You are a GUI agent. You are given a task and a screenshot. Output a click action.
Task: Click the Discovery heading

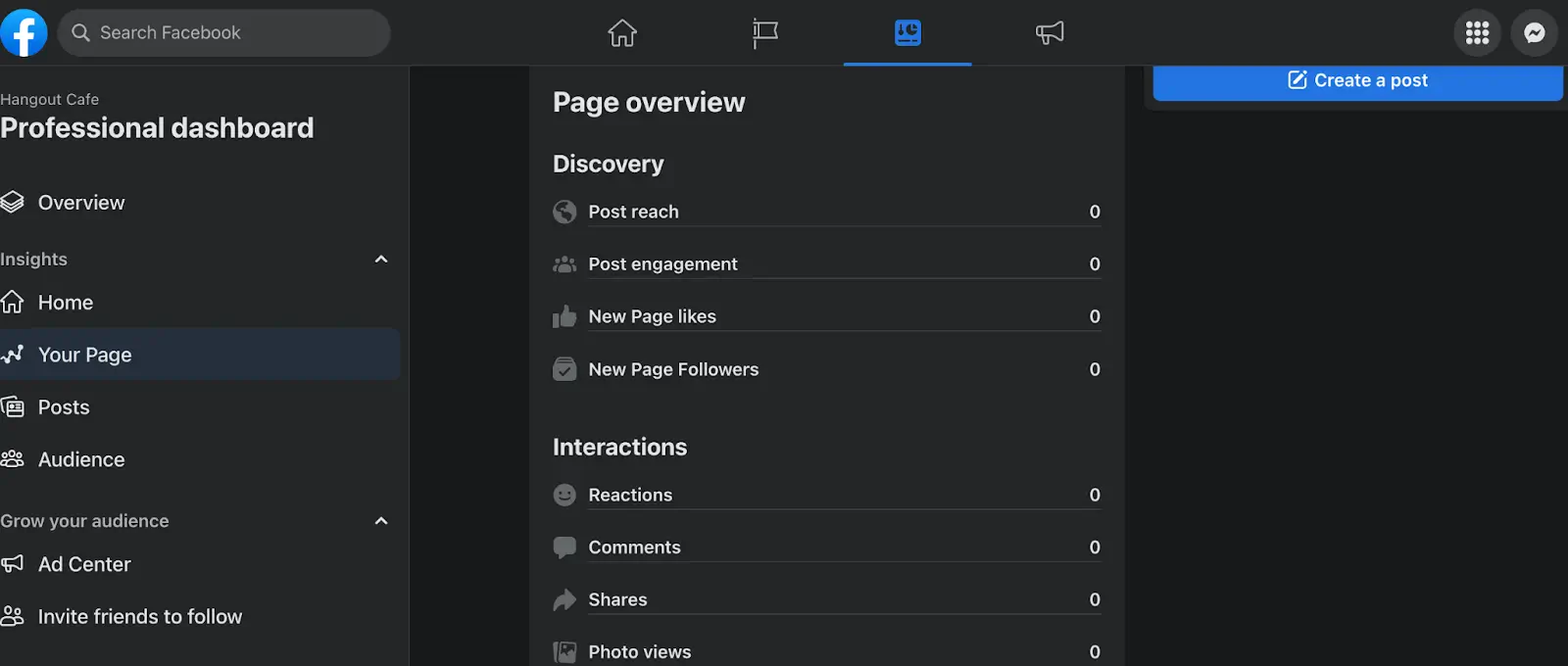pos(608,165)
